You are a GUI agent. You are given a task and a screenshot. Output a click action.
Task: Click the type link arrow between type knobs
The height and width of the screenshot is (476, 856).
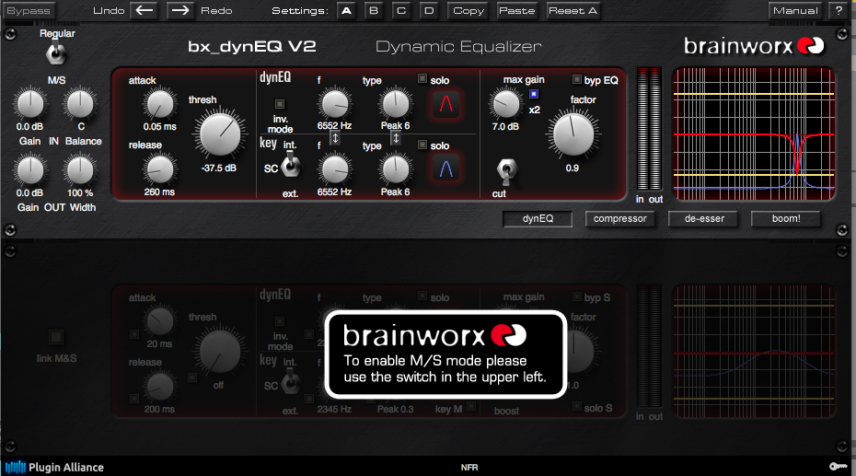click(396, 139)
